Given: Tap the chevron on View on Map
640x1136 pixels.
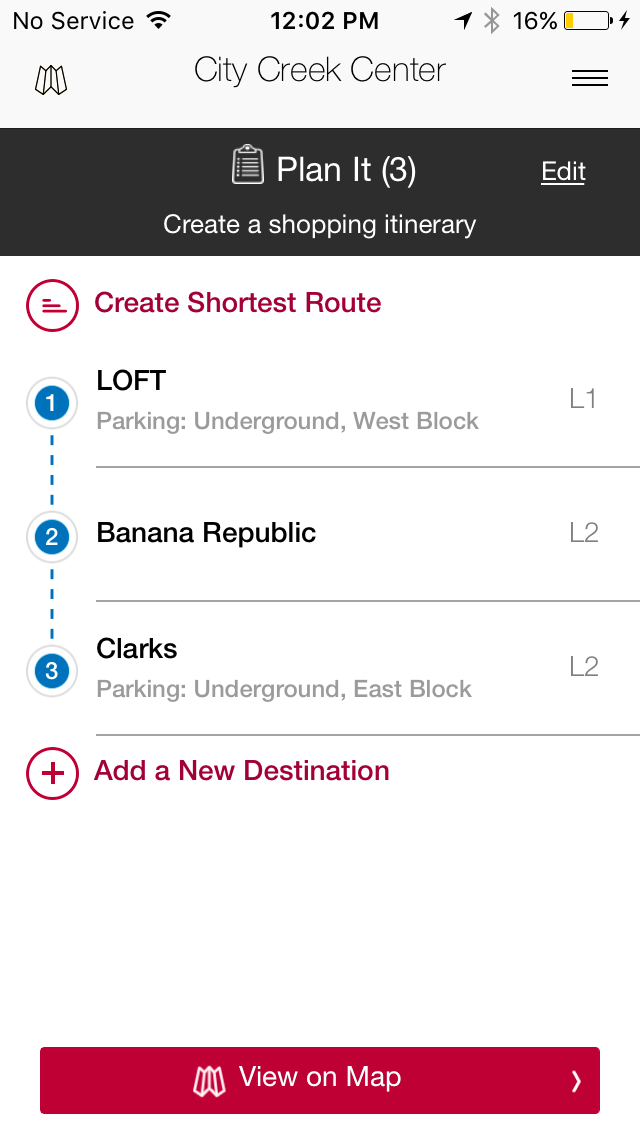Looking at the screenshot, I should (576, 1081).
